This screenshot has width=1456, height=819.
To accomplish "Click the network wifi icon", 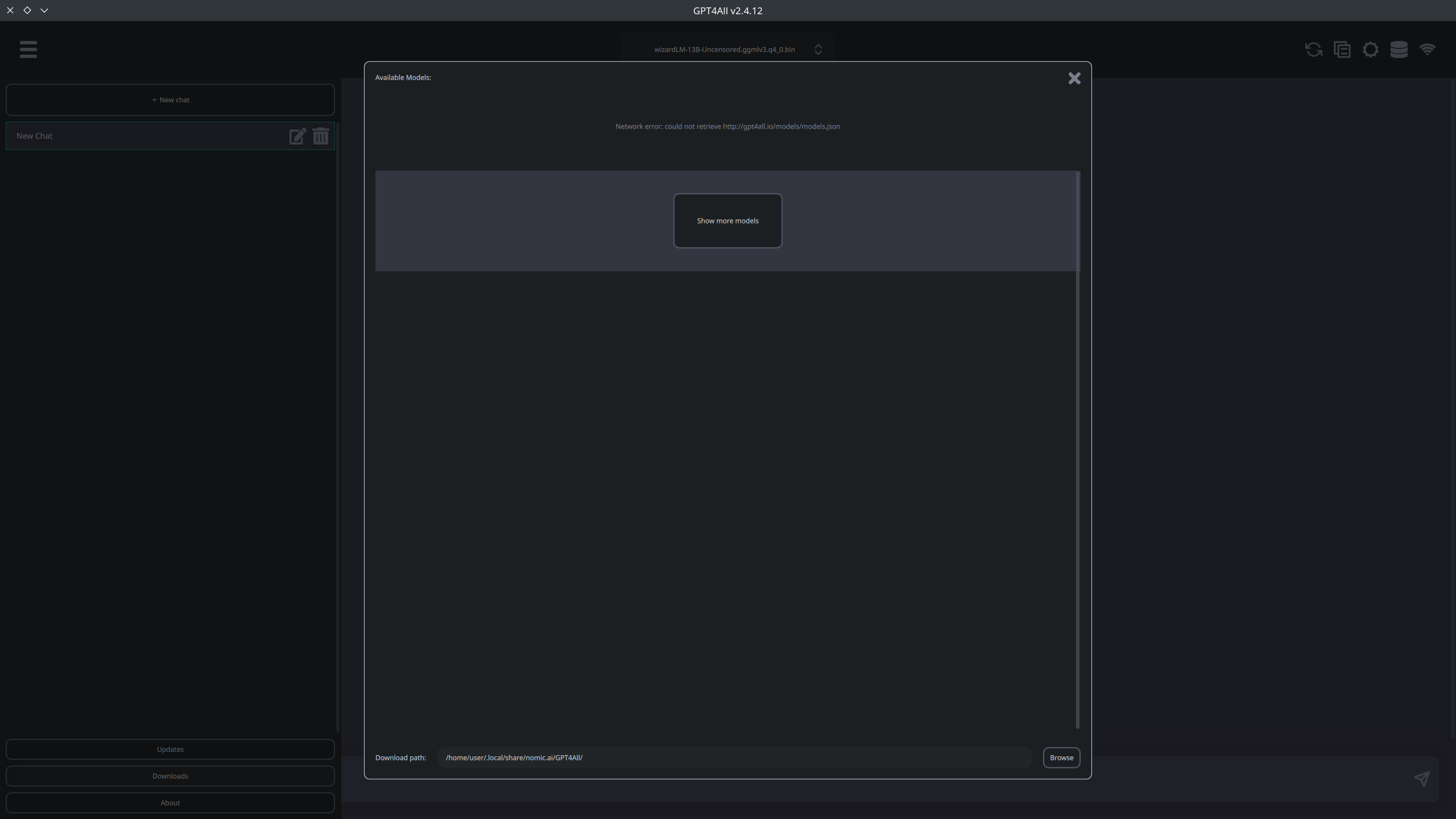I will tap(1428, 49).
